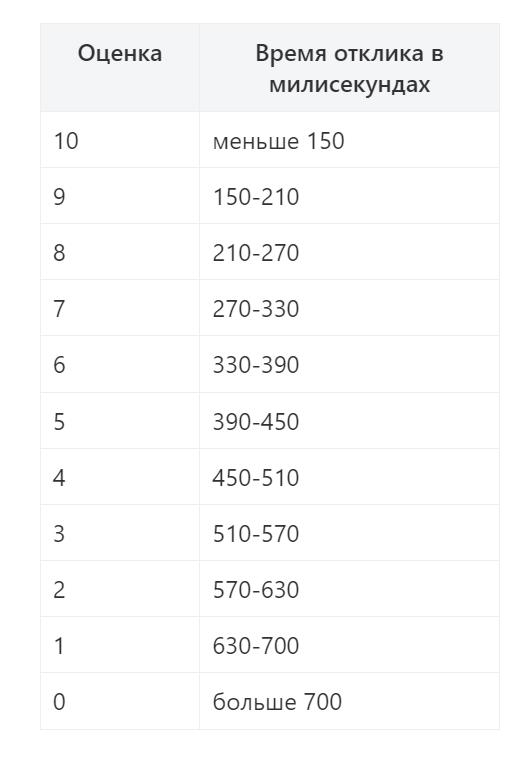The image size is (532, 762).
Task: Click the 'меньше 150' cell
Action: 349,140
